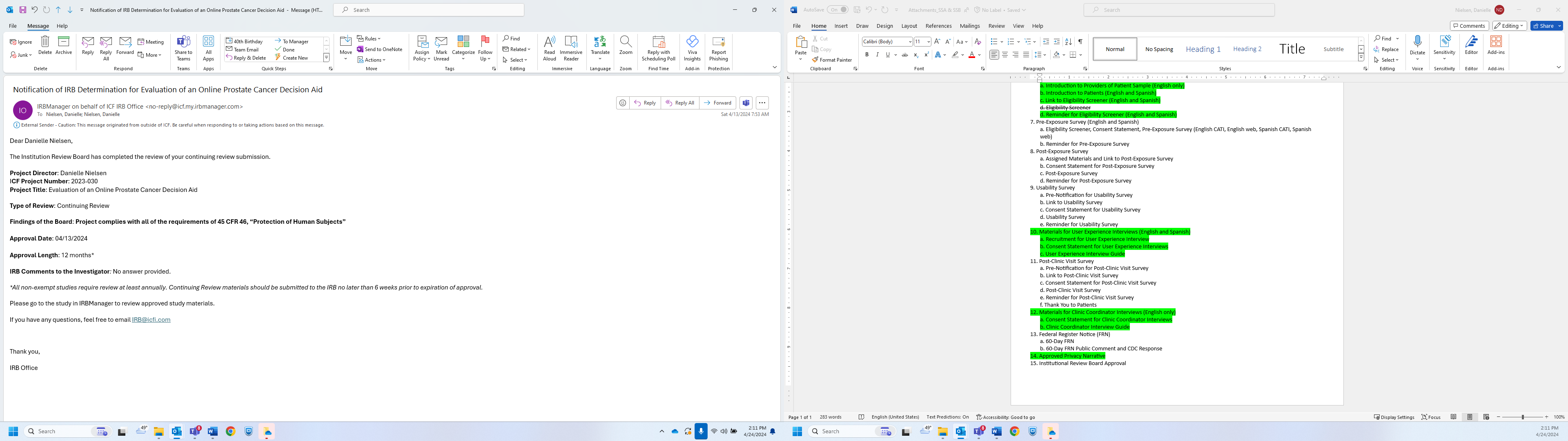
Task: Toggle show paragraph marks in Word
Action: point(1080,41)
